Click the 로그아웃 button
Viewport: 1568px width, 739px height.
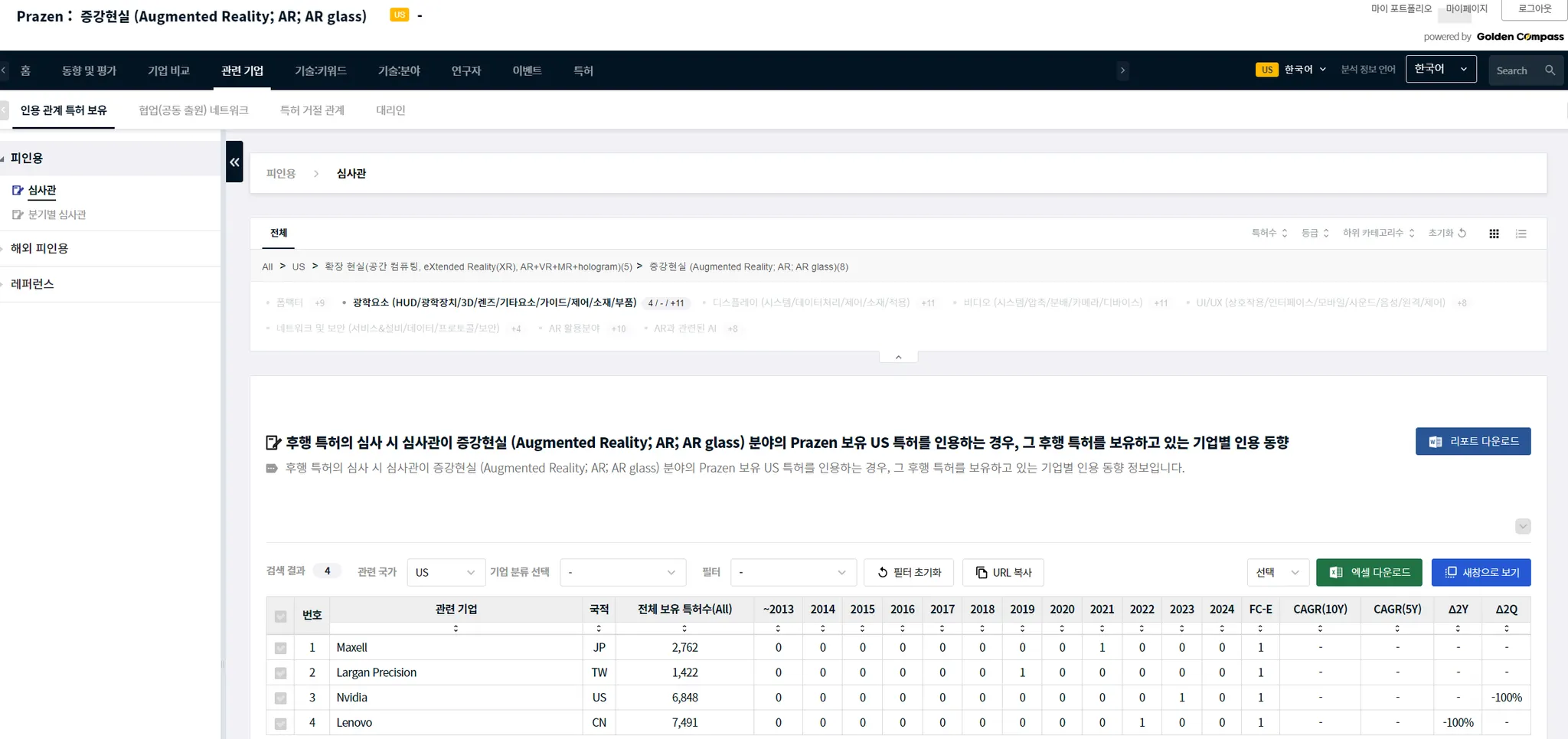point(1534,9)
